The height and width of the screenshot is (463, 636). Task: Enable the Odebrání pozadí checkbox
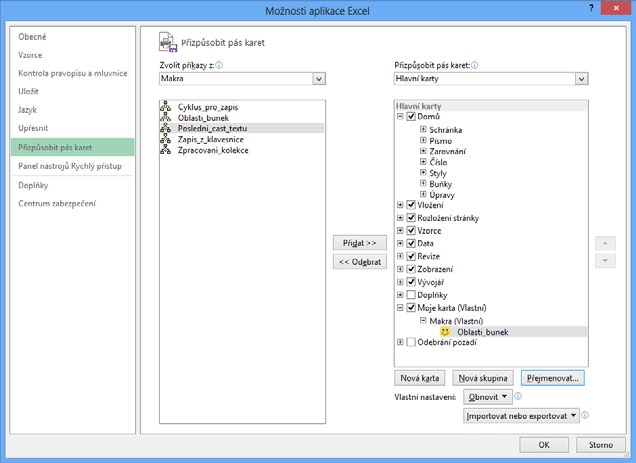coord(411,342)
